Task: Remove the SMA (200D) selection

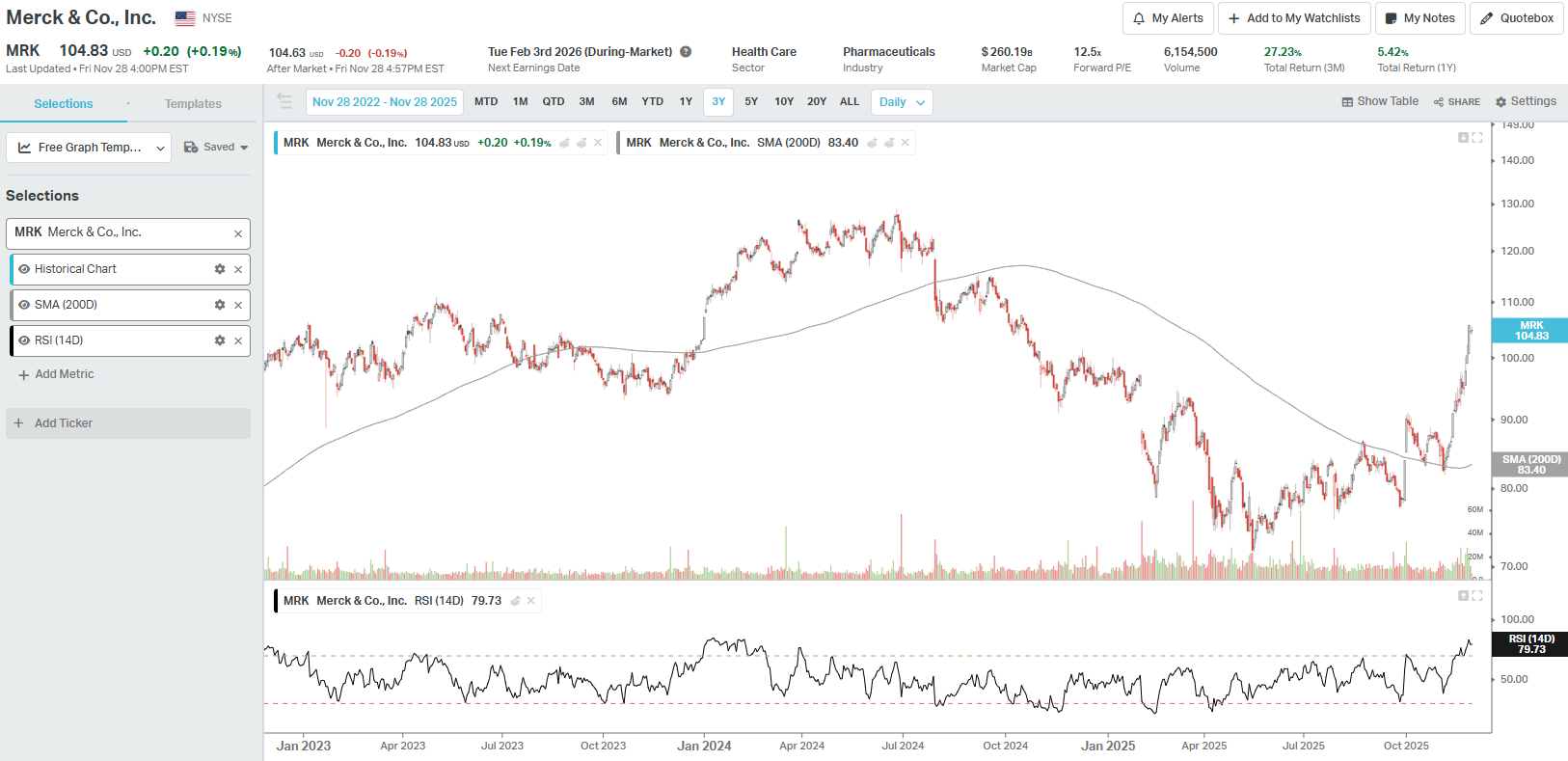Action: 238,306
